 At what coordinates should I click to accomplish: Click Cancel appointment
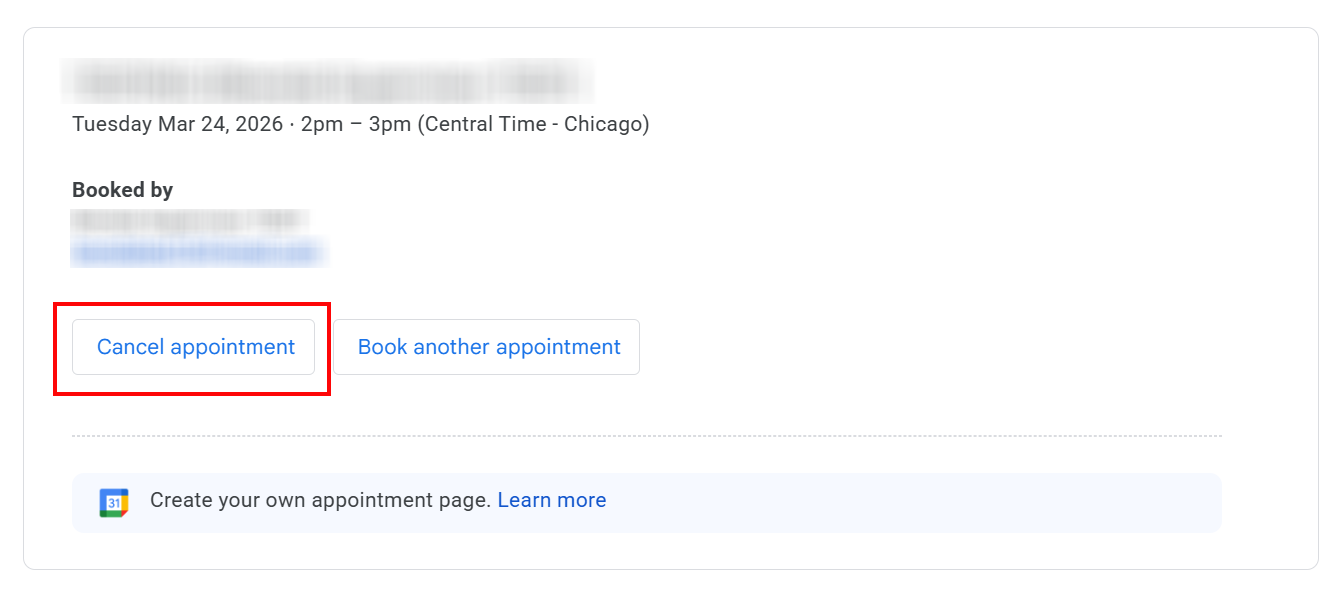coord(194,347)
